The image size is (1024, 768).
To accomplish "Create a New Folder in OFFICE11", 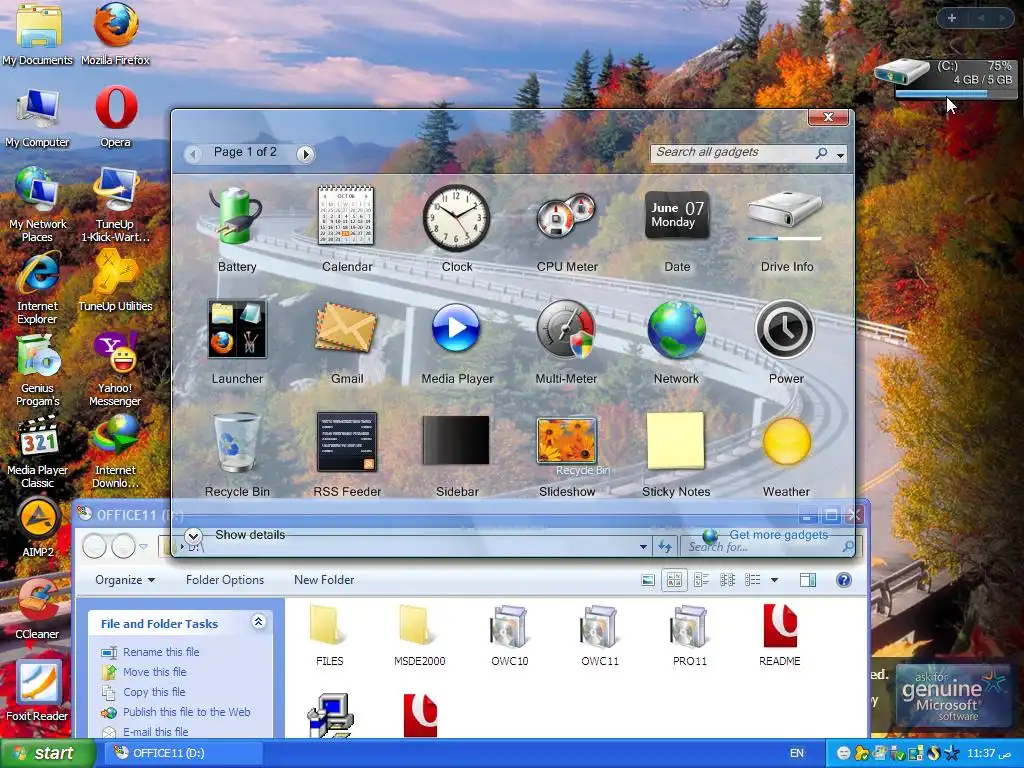I will [x=324, y=580].
